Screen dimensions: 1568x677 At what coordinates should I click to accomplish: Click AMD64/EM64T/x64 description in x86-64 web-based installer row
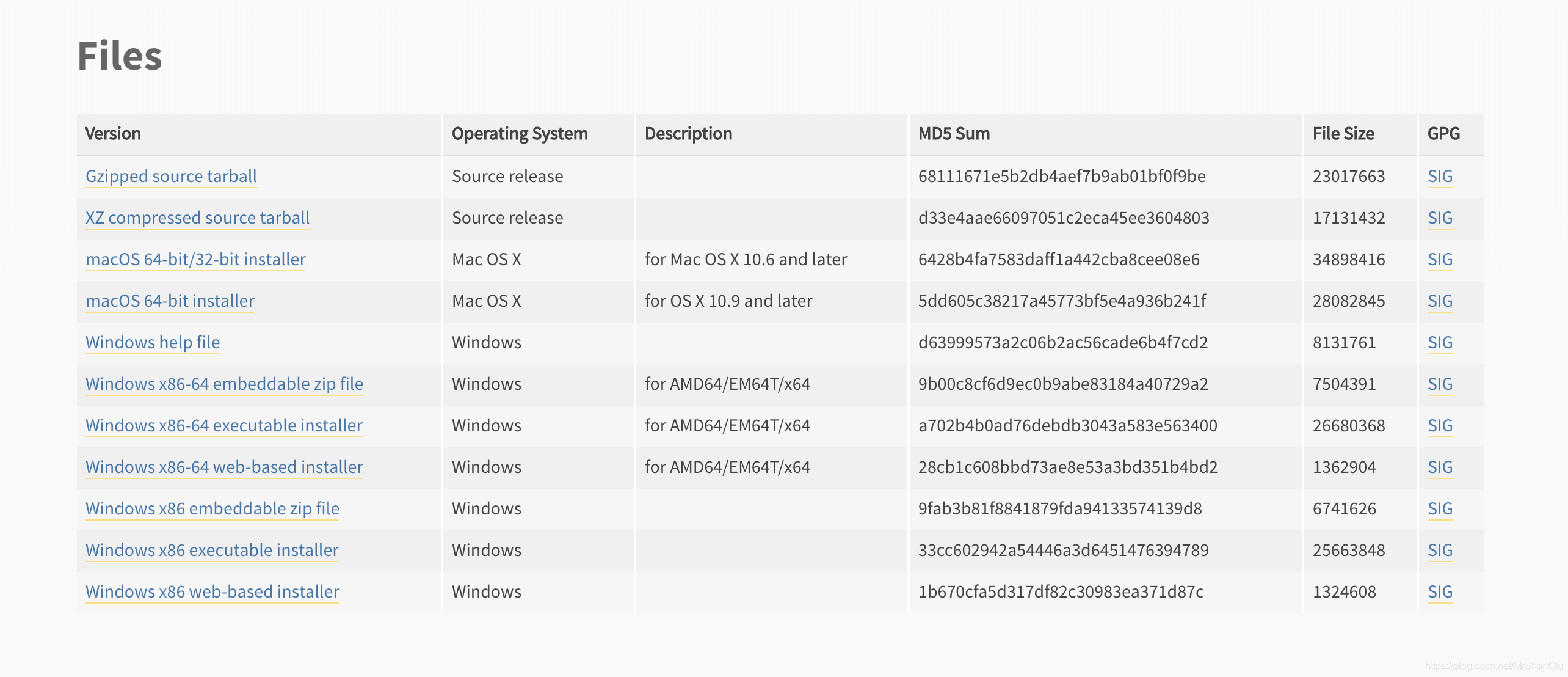727,467
